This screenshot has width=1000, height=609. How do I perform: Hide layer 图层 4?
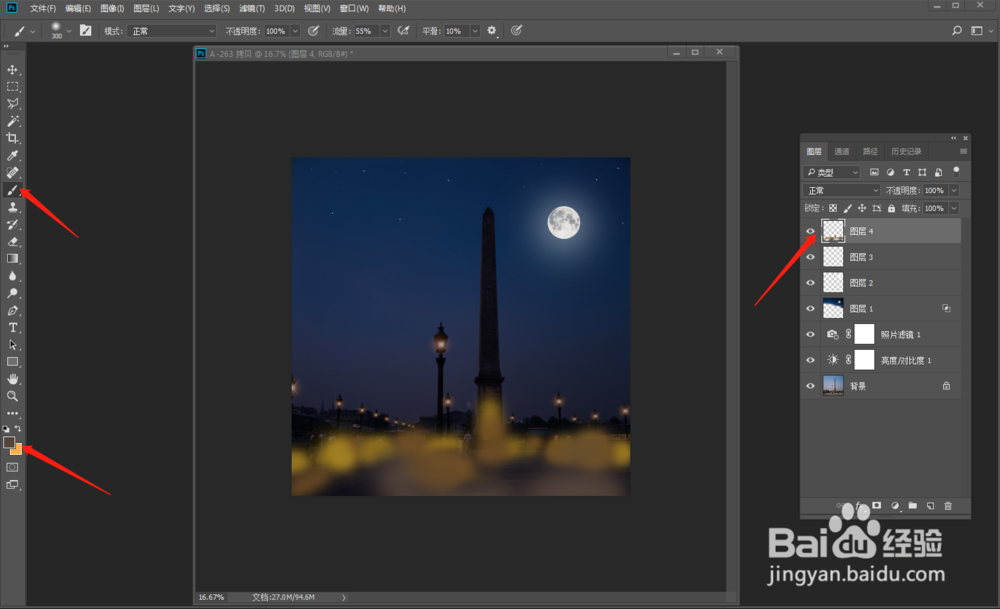(811, 231)
